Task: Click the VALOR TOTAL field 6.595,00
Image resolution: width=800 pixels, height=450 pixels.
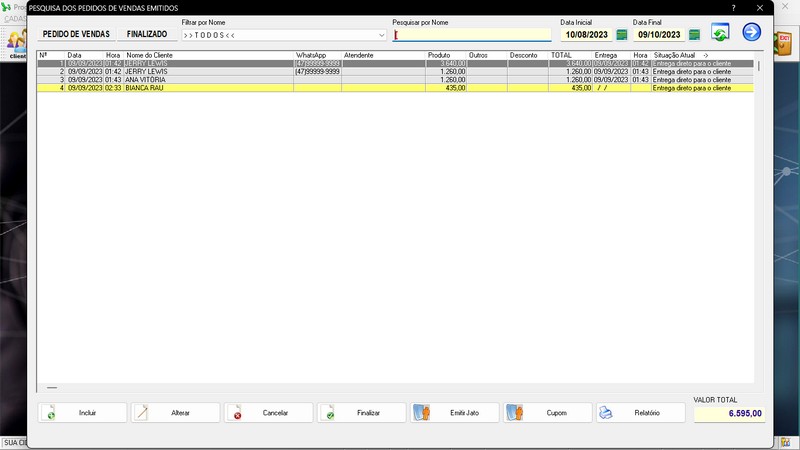Action: point(729,413)
